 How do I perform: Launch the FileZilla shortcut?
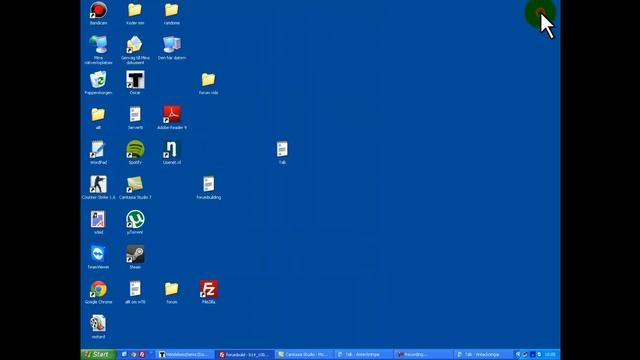(x=209, y=289)
